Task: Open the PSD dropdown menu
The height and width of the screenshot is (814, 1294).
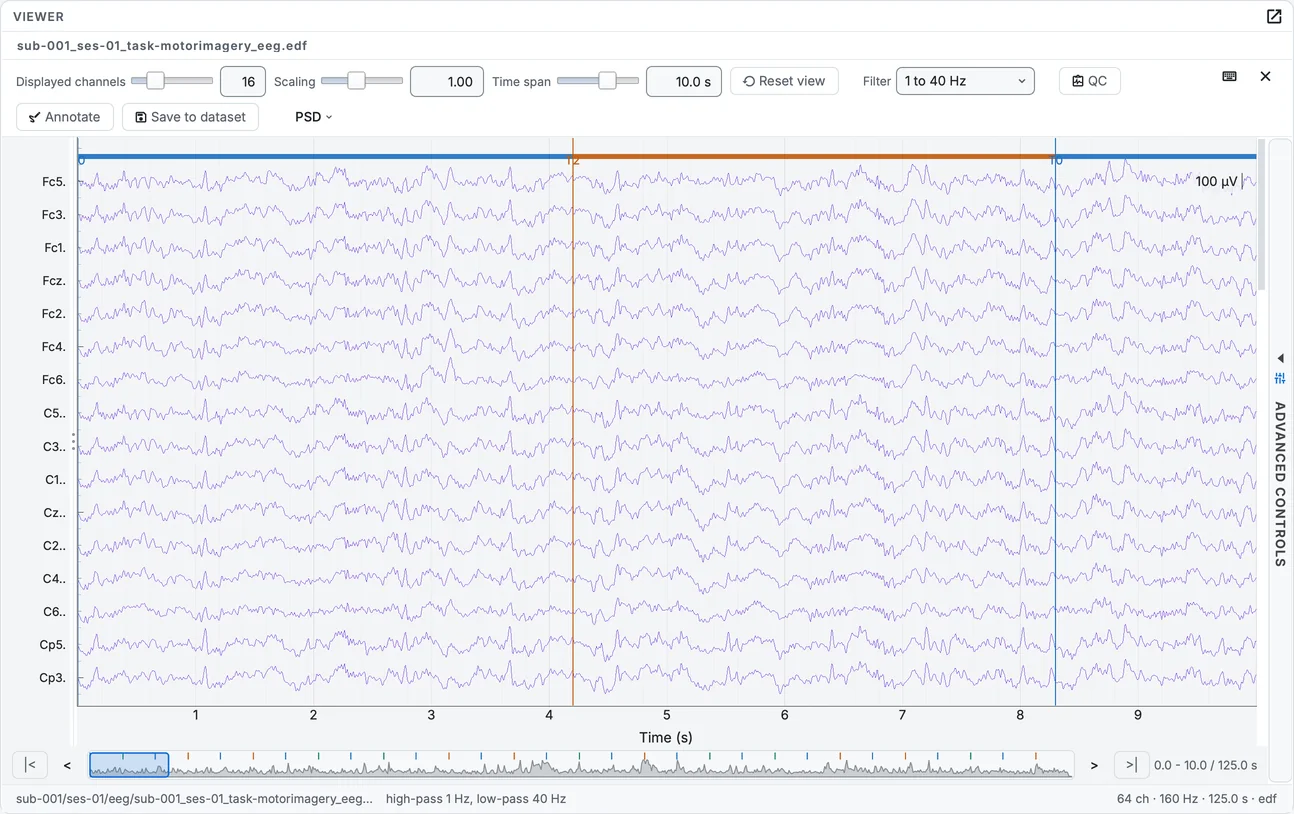Action: 313,117
